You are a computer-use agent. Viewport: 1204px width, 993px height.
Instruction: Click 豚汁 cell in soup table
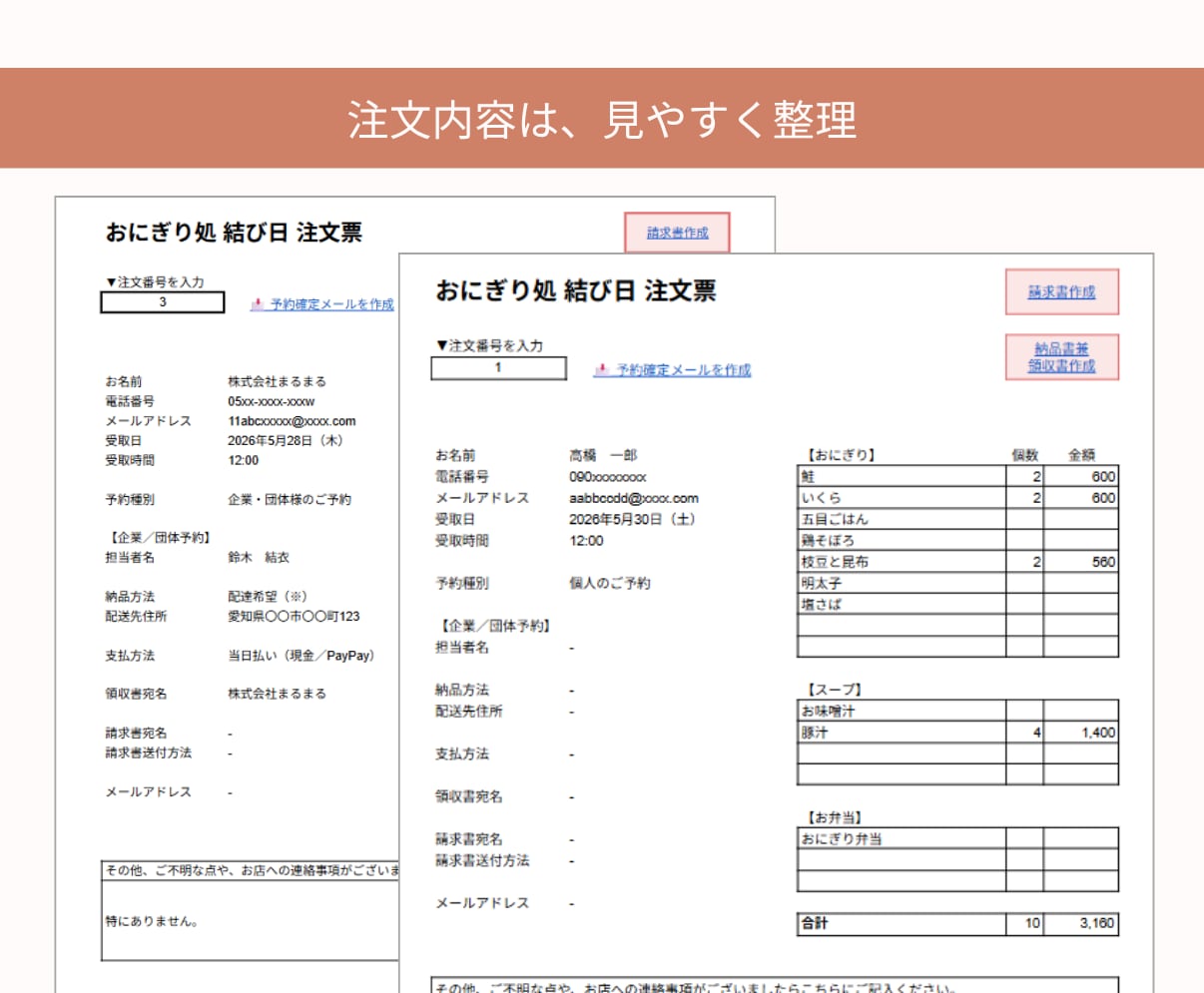902,733
